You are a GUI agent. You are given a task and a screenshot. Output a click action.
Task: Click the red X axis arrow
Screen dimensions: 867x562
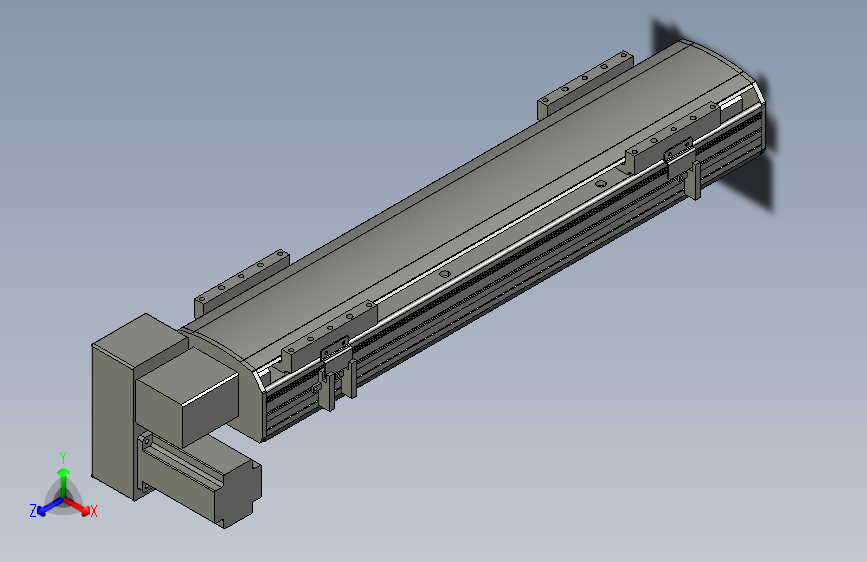[x=76, y=506]
